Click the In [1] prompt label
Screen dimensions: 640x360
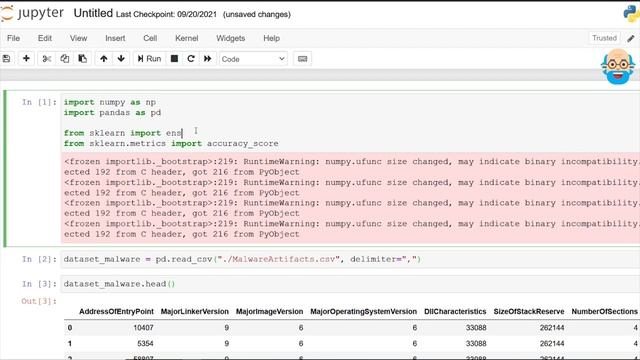[39, 102]
